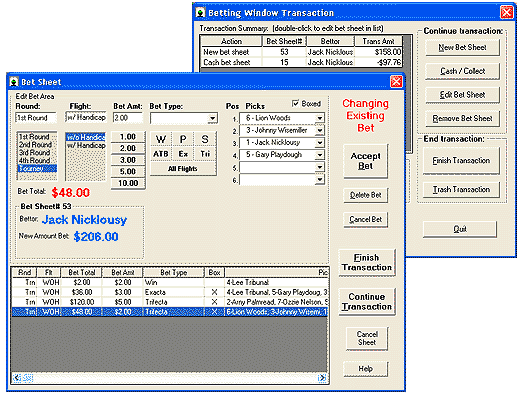The width and height of the screenshot is (522, 396).
Task: Click Trash Transaction button
Action: coord(461,190)
